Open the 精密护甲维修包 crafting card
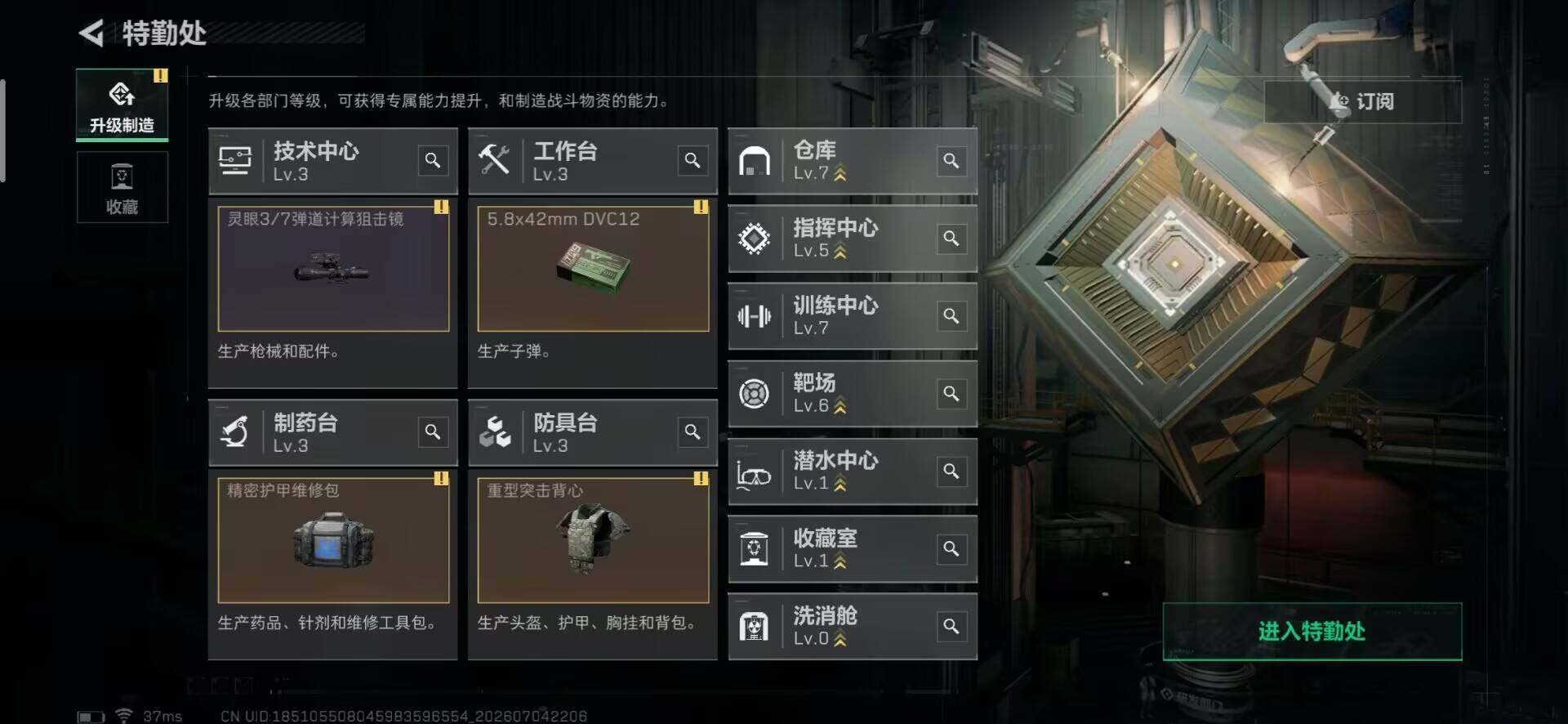Image resolution: width=1568 pixels, height=724 pixels. click(333, 539)
